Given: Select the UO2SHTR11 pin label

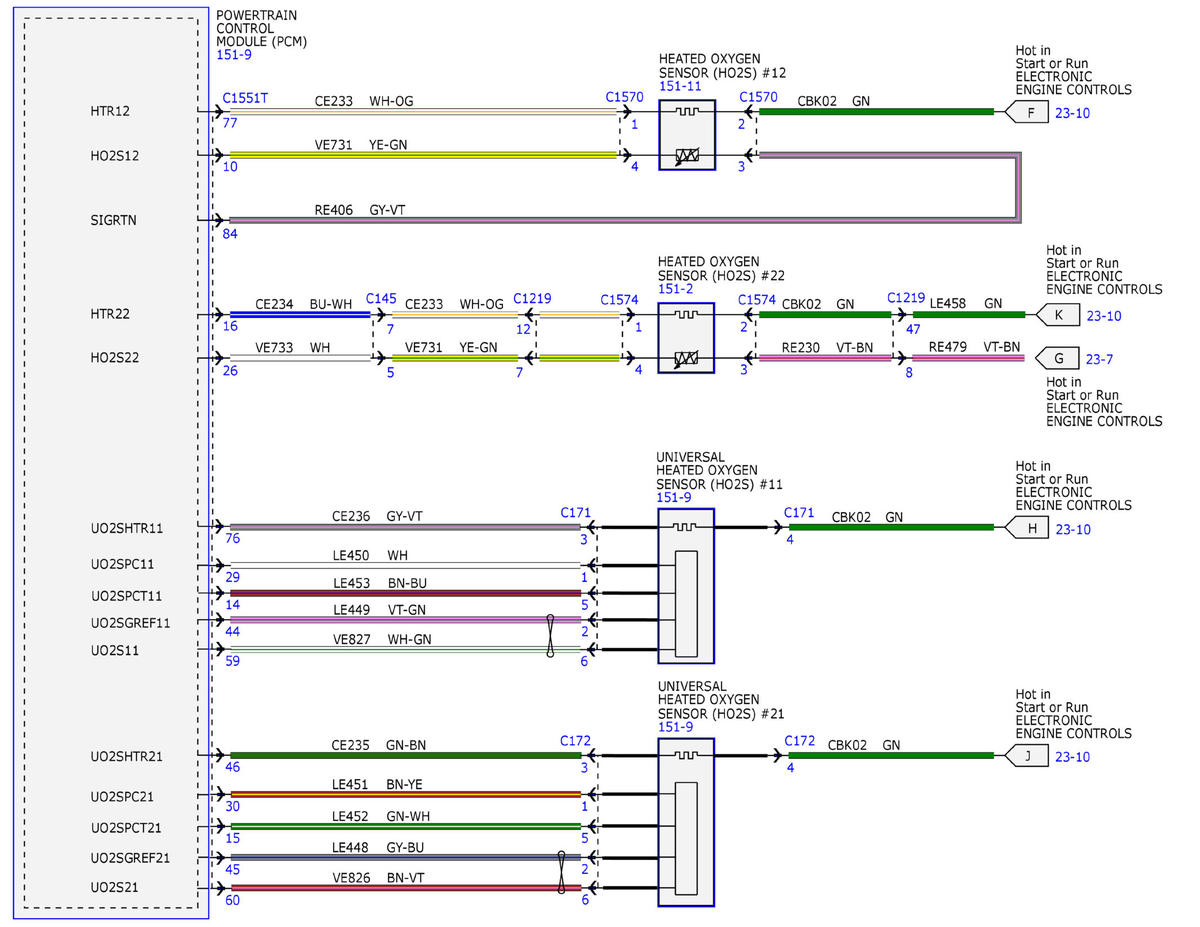Looking at the screenshot, I should (x=126, y=527).
